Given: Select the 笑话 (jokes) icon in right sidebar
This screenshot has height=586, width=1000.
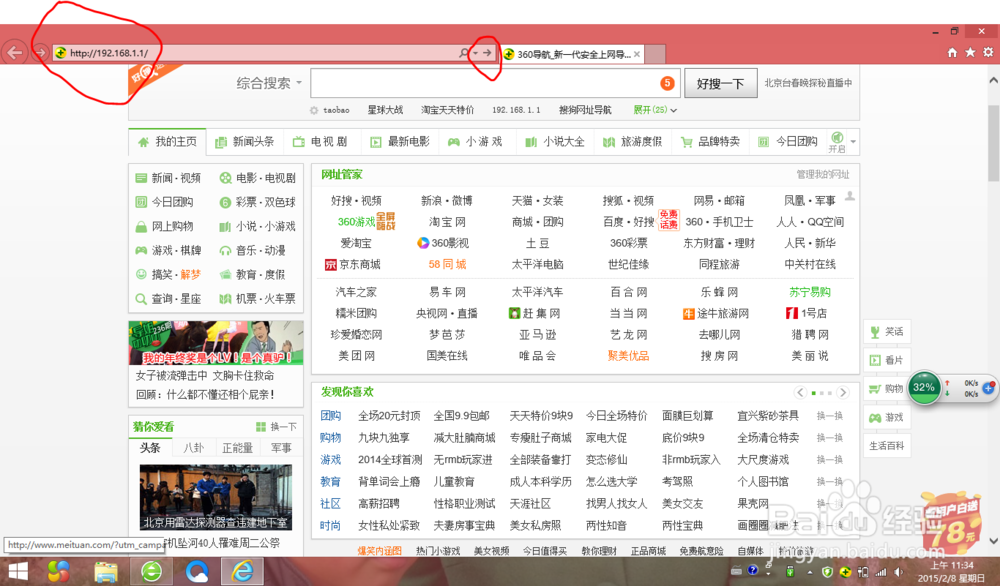Looking at the screenshot, I should click(875, 330).
